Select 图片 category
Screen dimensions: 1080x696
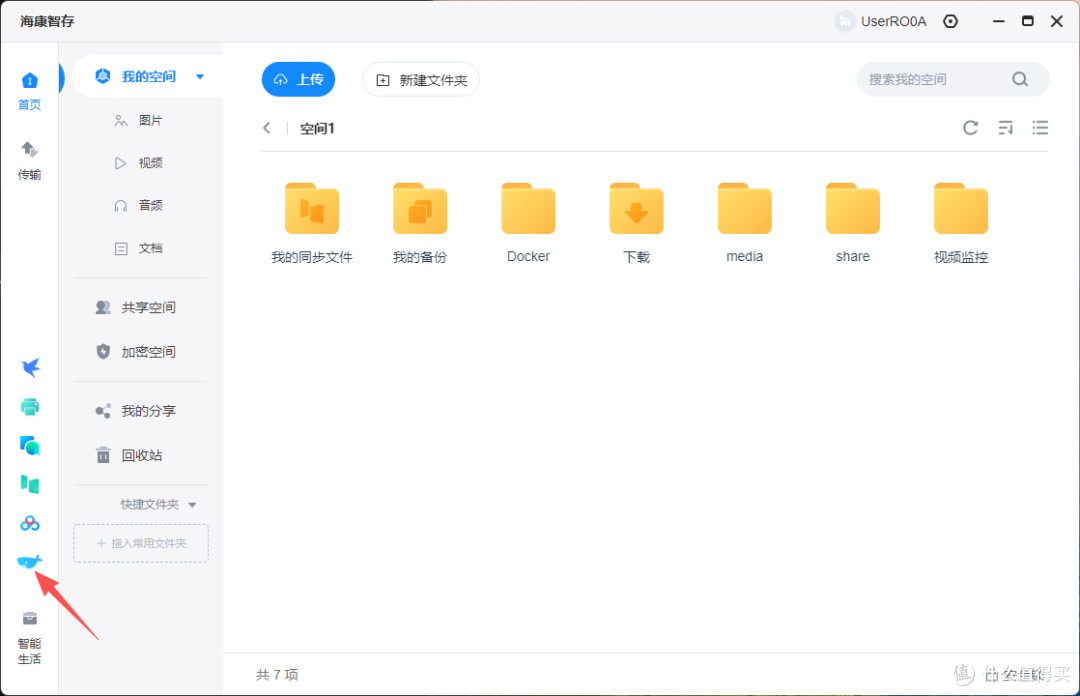[138, 121]
